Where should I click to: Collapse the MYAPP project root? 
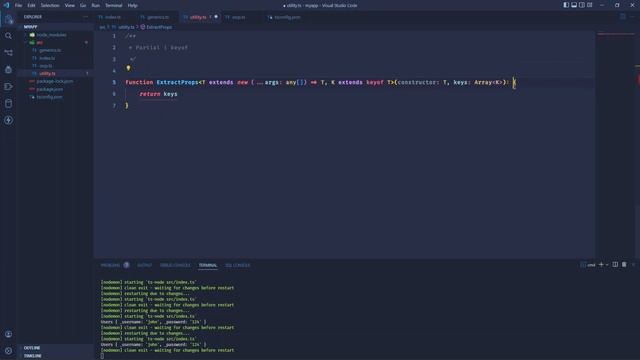tap(56, 27)
